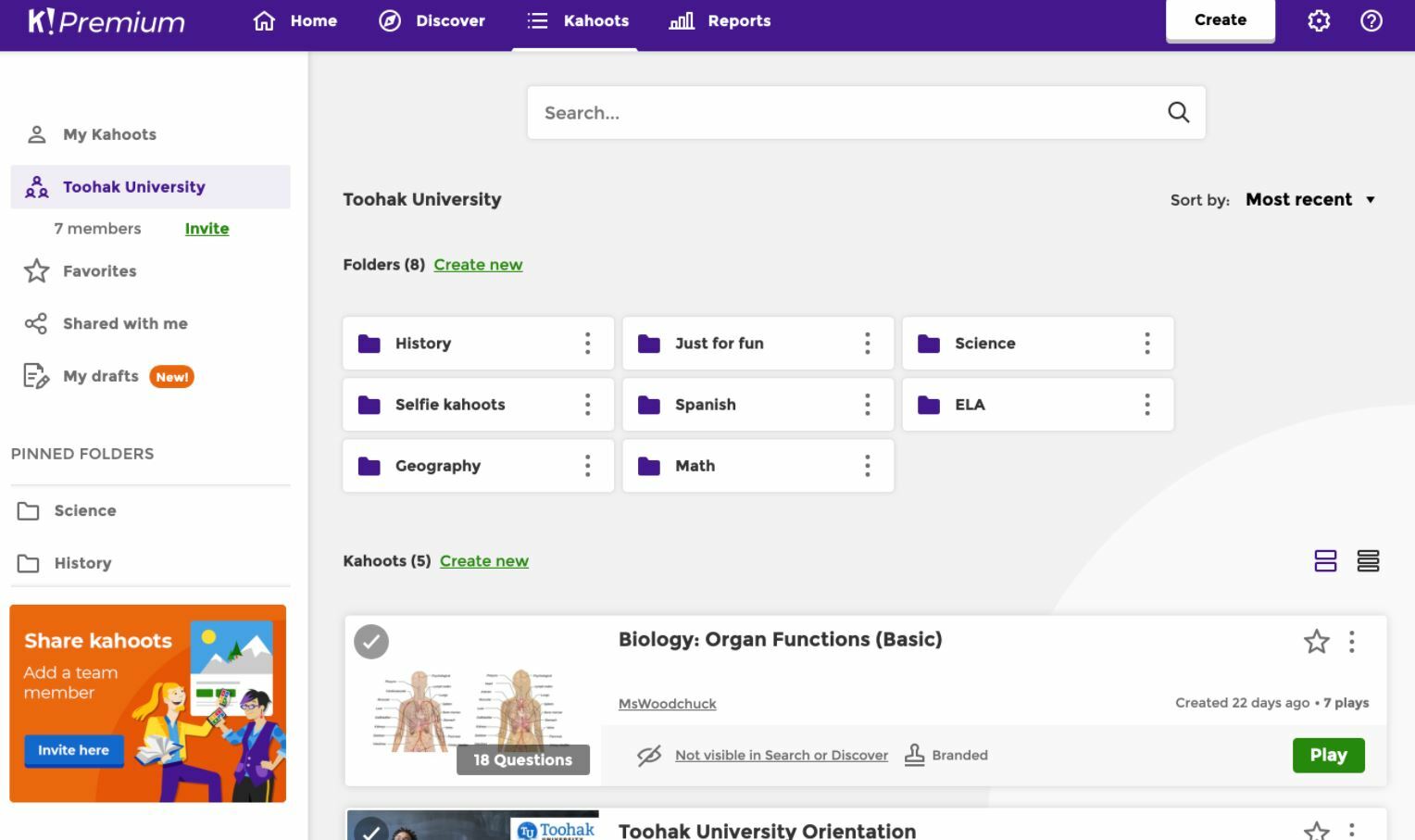
Task: Open the help question-mark icon
Action: 1371,19
